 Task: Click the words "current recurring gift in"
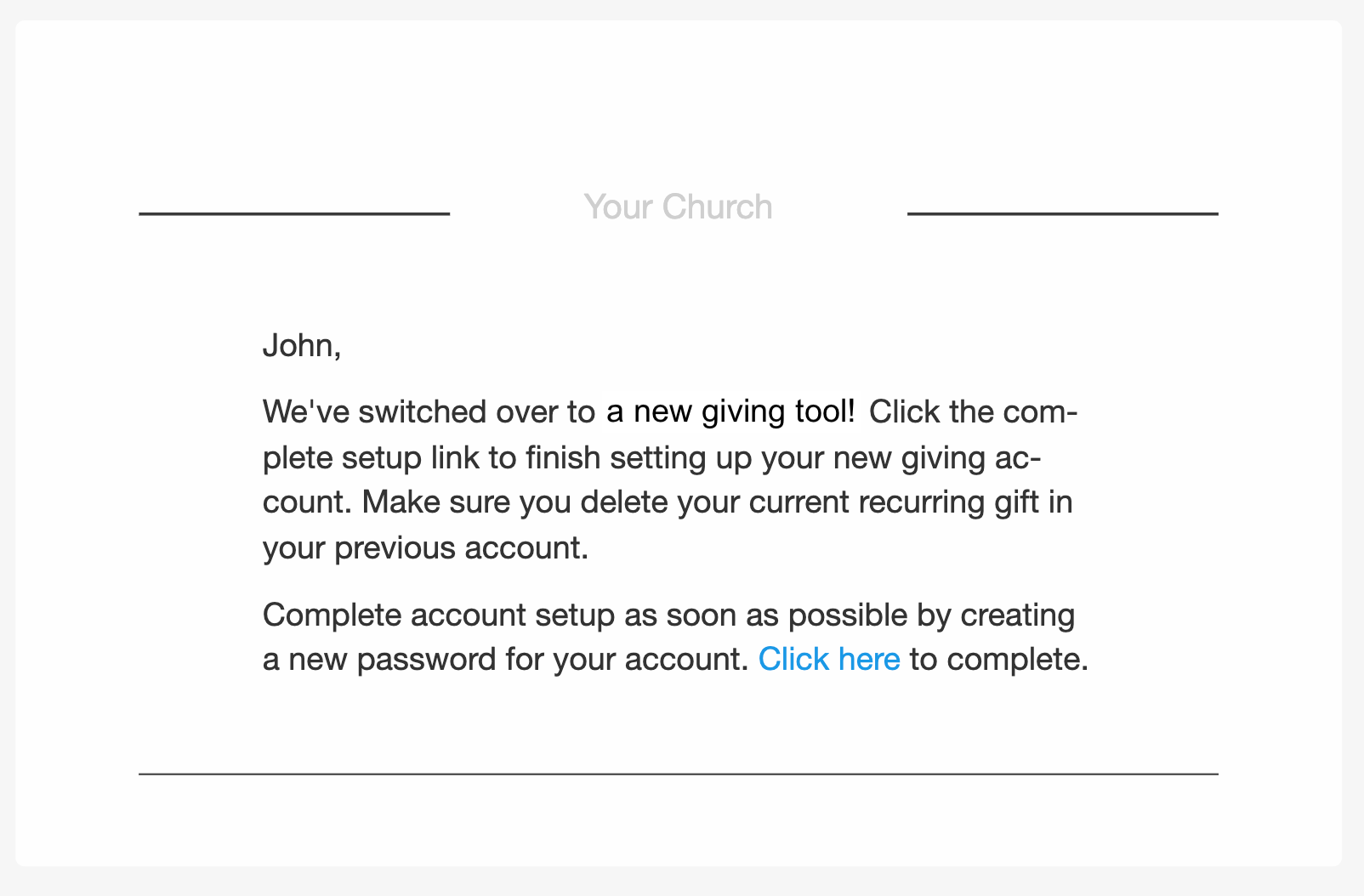[911, 502]
